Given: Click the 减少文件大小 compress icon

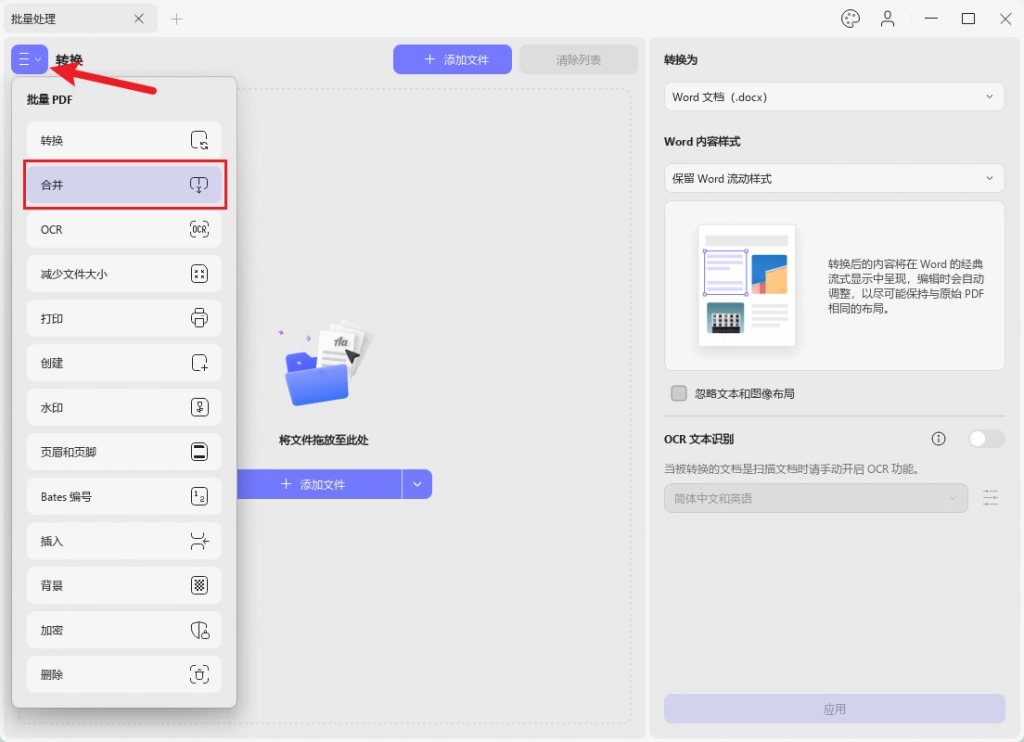Looking at the screenshot, I should tap(199, 274).
